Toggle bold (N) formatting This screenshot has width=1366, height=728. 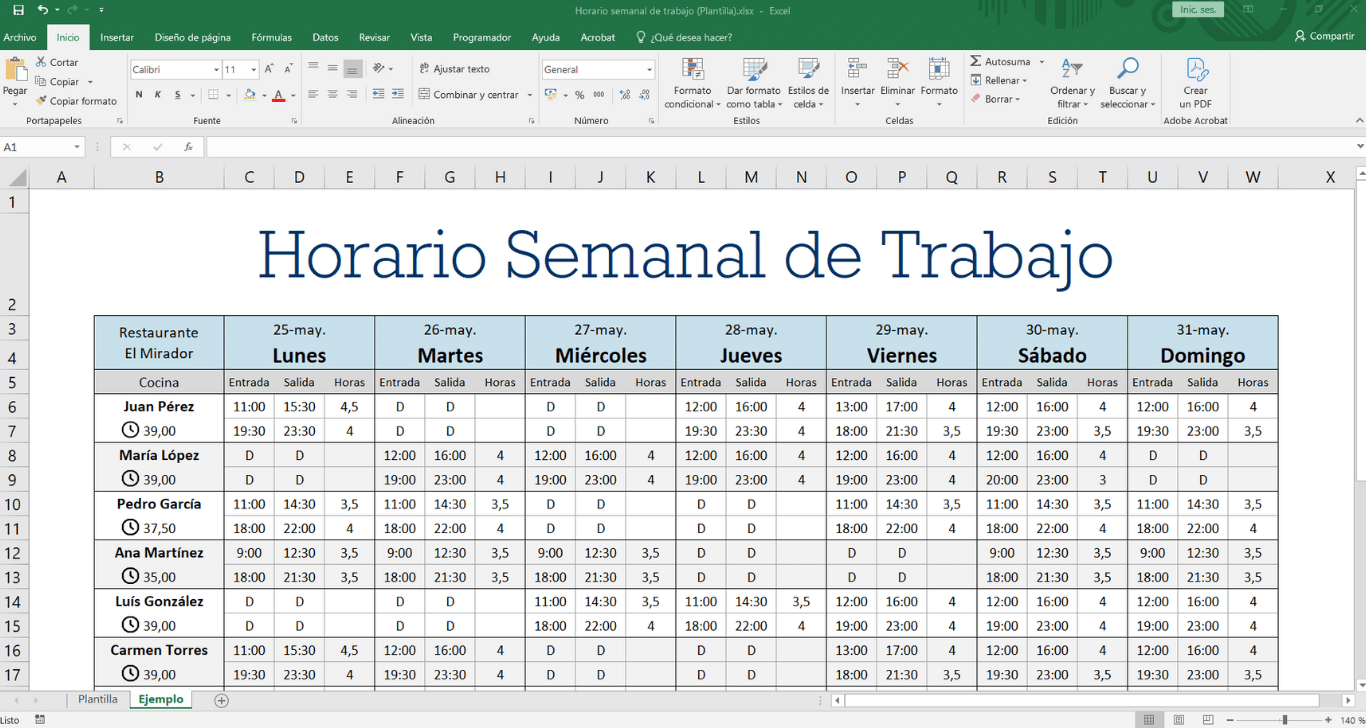[x=139, y=95]
